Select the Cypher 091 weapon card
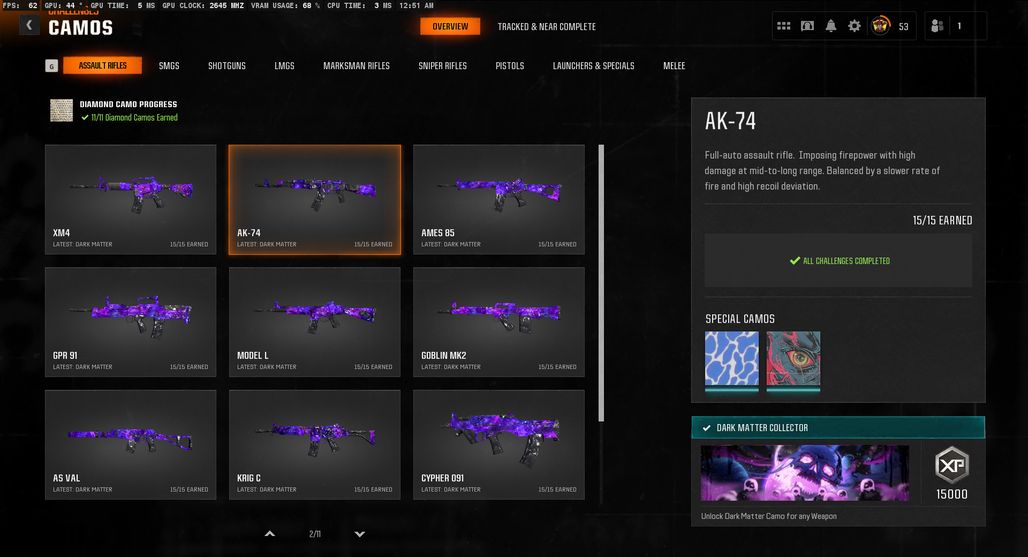Screen dimensions: 1028x557 point(499,445)
